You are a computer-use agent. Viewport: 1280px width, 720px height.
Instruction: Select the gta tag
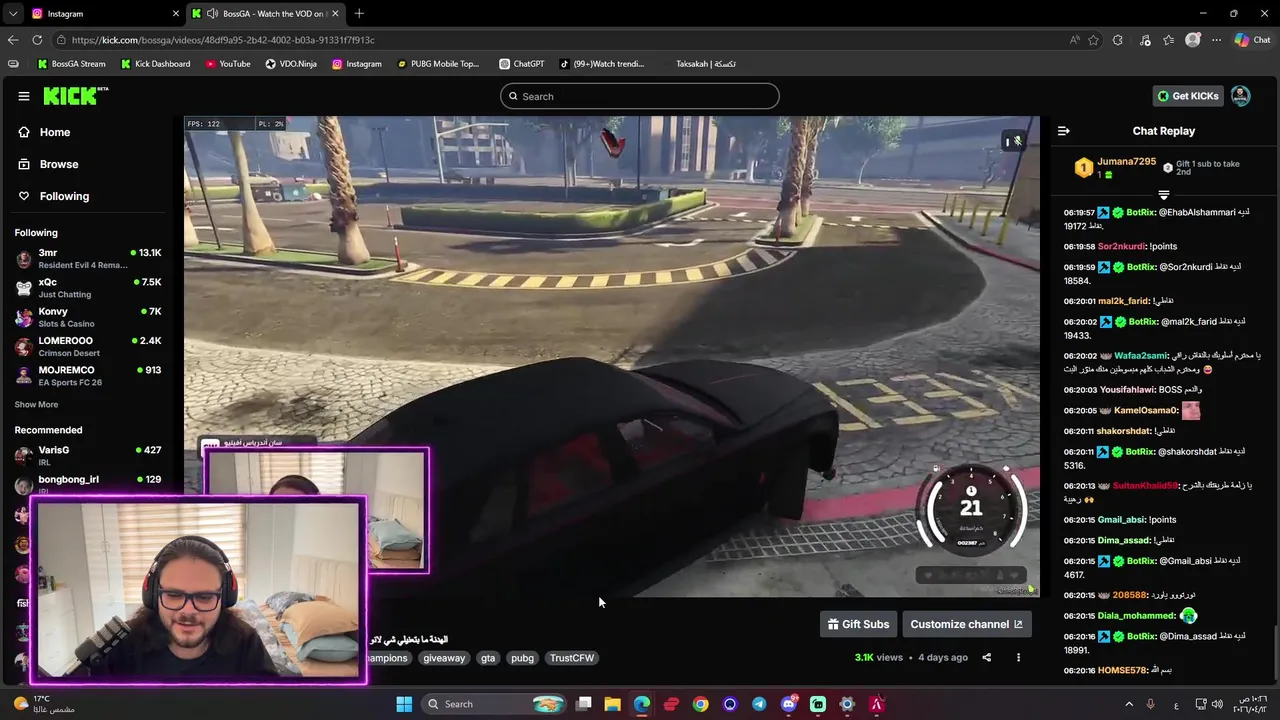488,658
